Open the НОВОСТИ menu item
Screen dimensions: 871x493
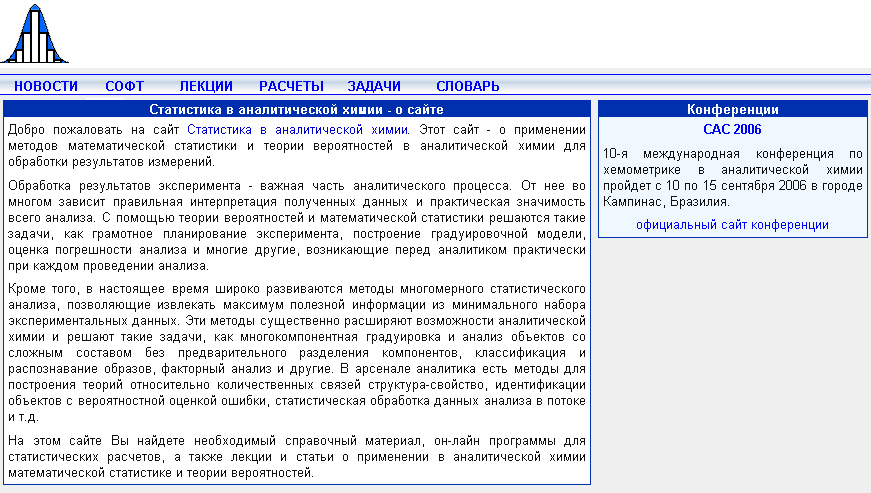click(46, 87)
